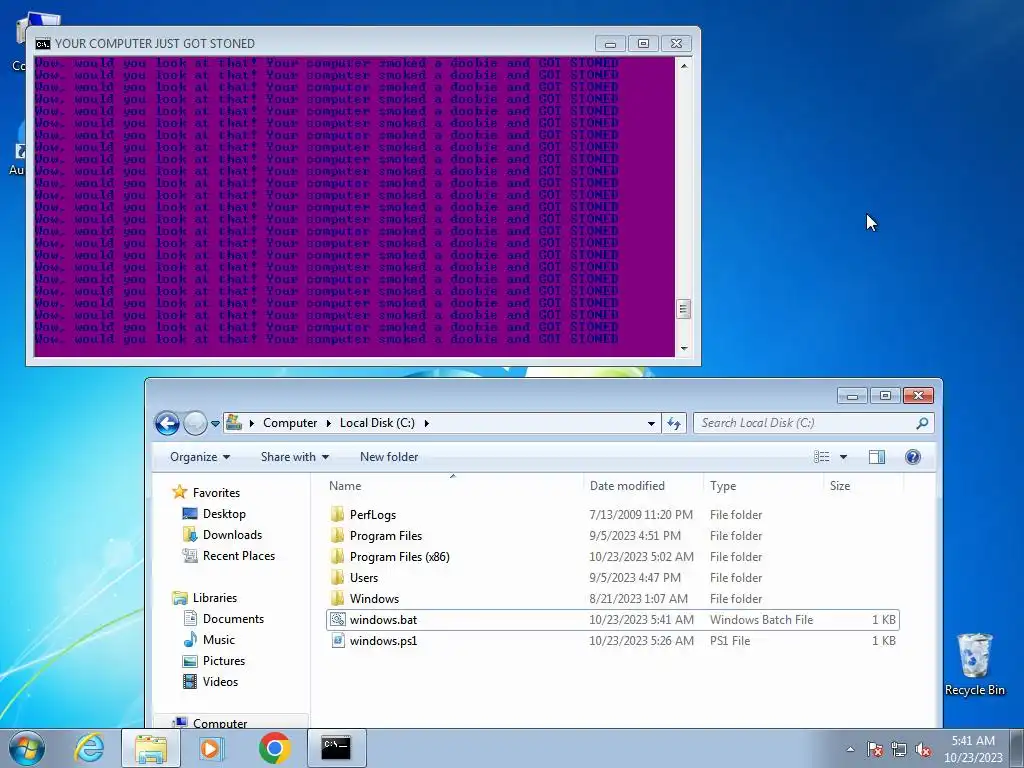Open Explorer help question mark icon
The width and height of the screenshot is (1024, 768).
(913, 457)
